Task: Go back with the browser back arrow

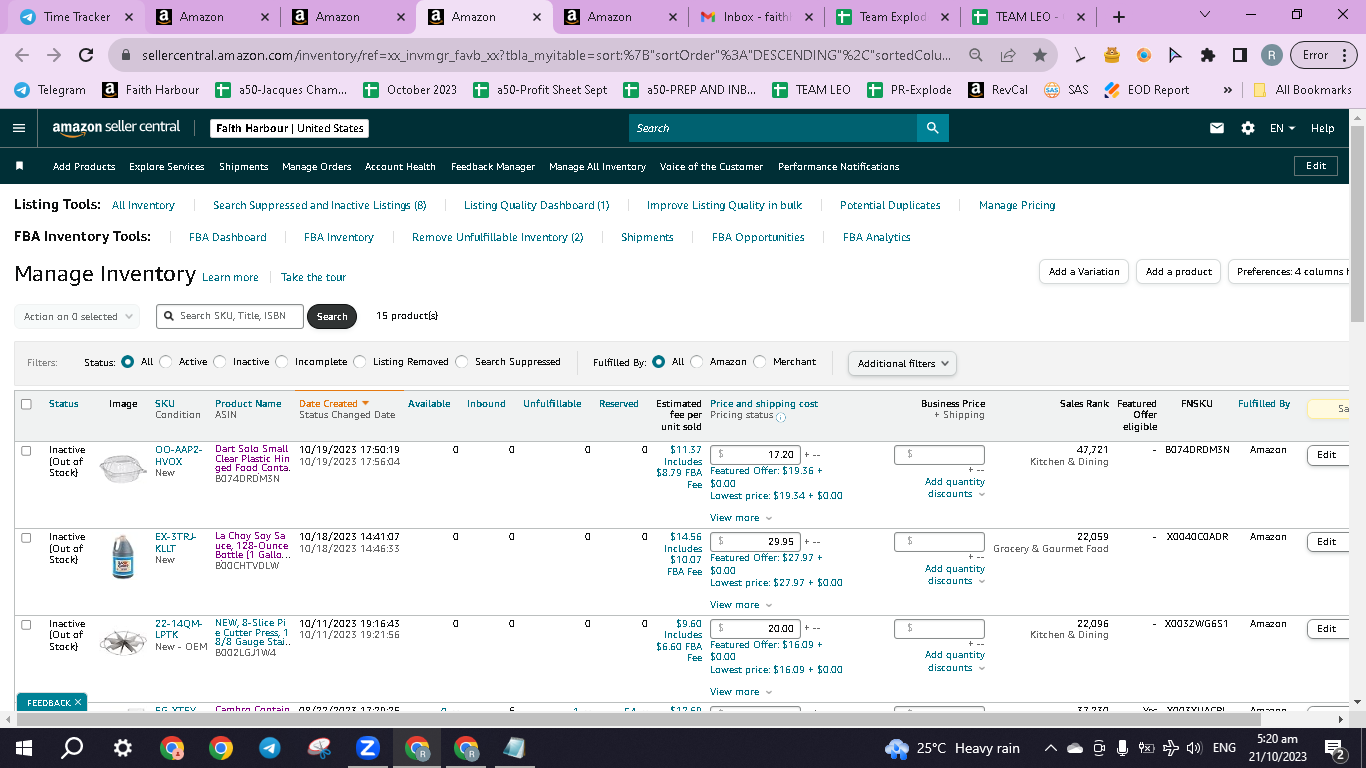Action: [22, 55]
